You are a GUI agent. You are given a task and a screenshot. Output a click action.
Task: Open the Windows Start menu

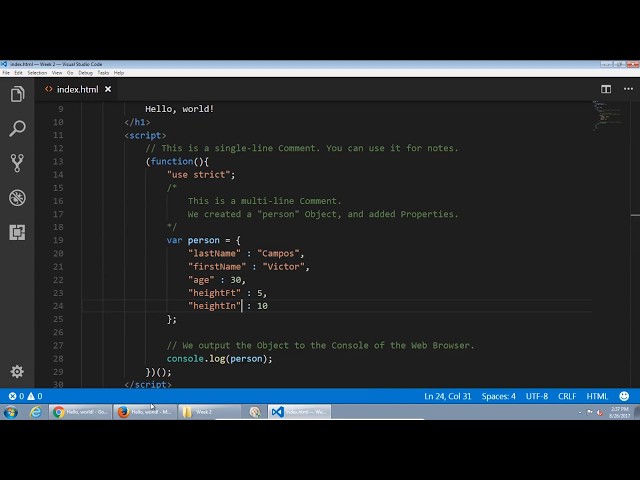[x=11, y=412]
